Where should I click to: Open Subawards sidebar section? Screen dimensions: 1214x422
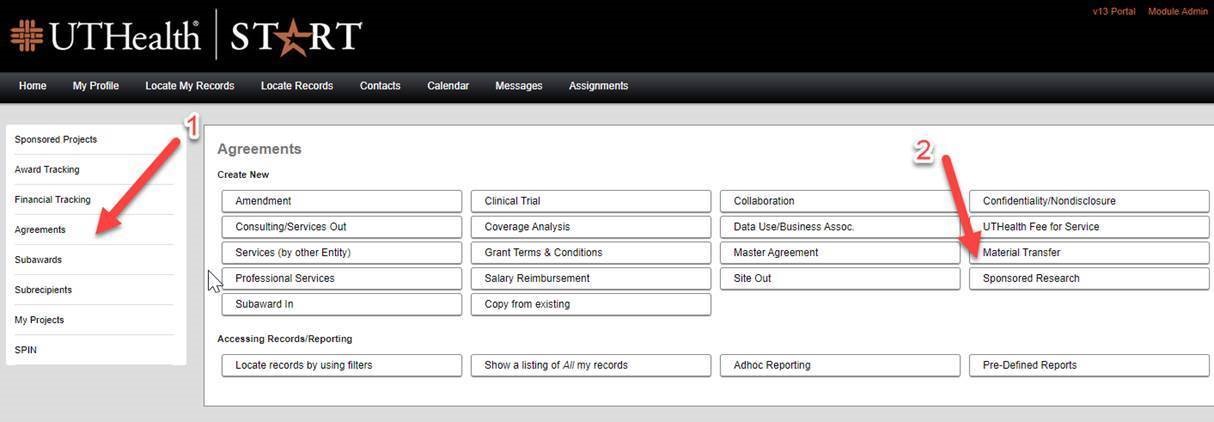pos(38,260)
